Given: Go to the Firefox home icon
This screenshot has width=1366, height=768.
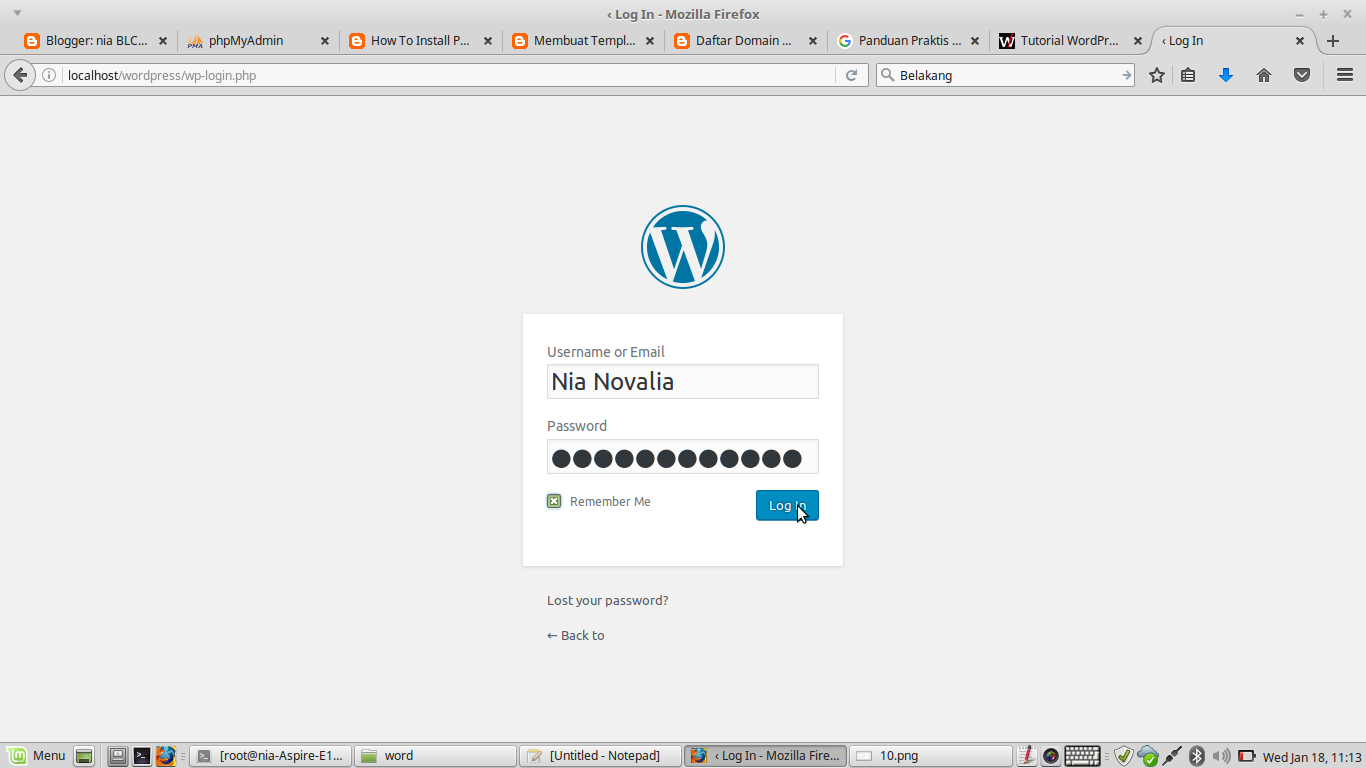Looking at the screenshot, I should coord(1264,75).
